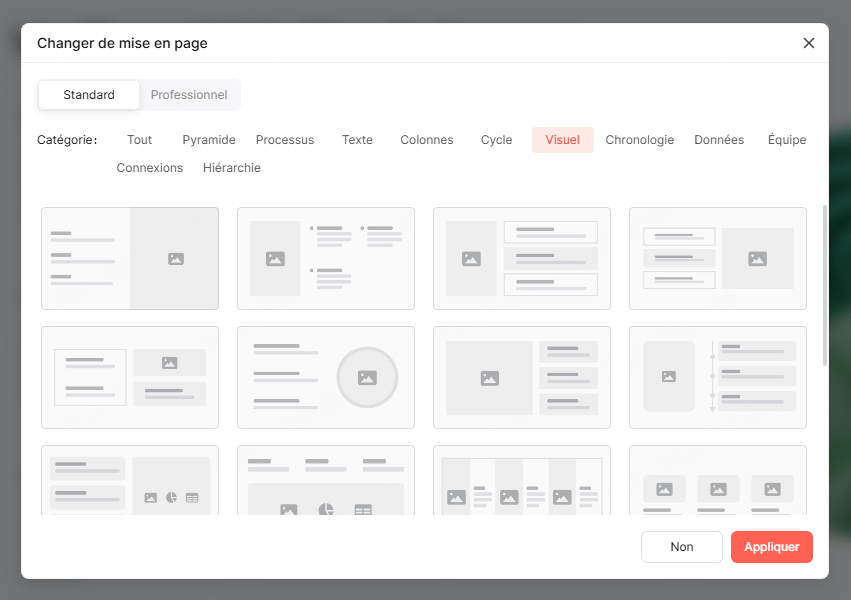851x600 pixels.
Task: Filter layouts by Pyramide category
Action: click(x=209, y=140)
